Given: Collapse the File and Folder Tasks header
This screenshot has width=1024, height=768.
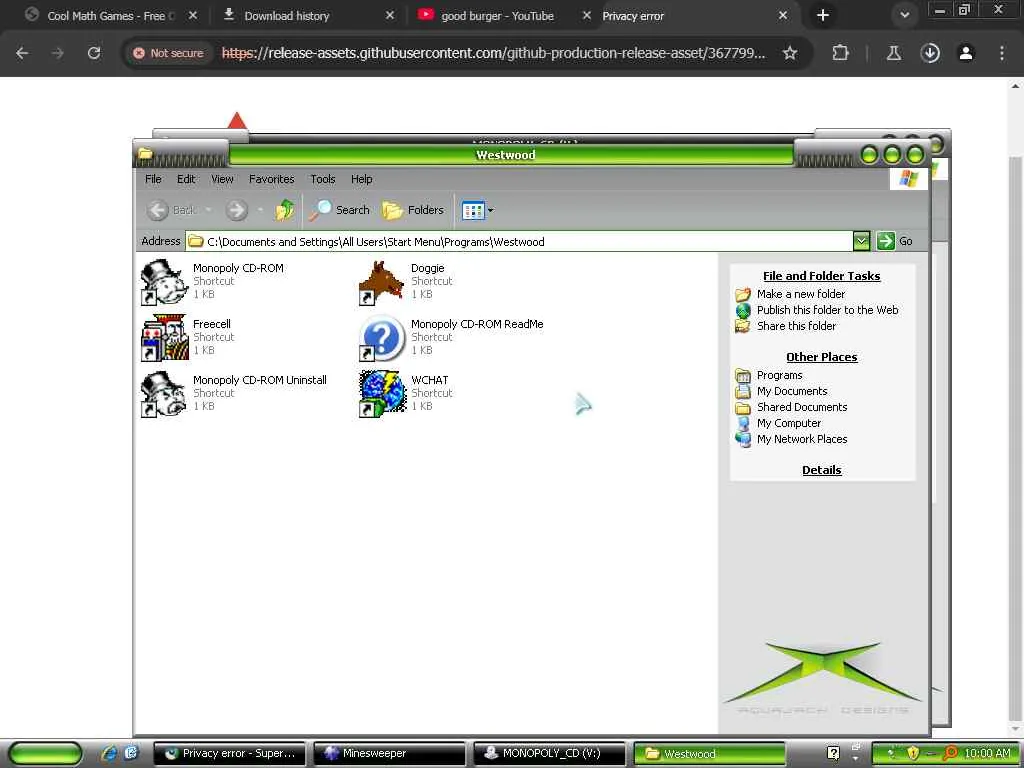Looking at the screenshot, I should click(822, 276).
